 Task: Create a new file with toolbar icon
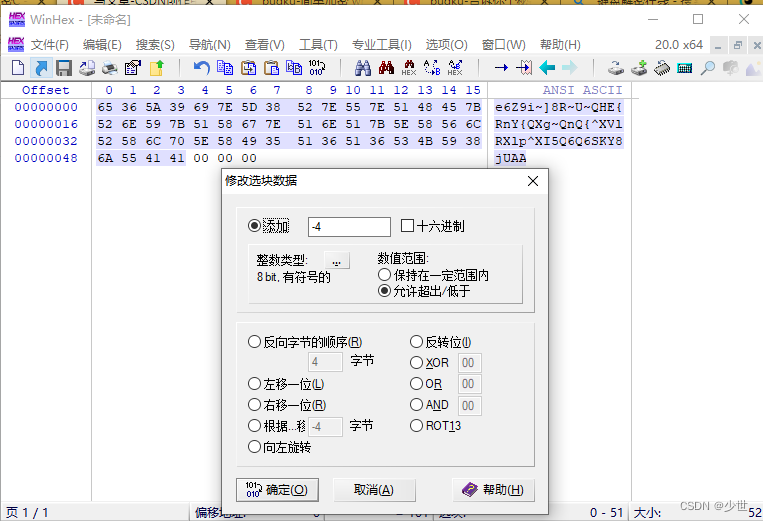(x=18, y=68)
